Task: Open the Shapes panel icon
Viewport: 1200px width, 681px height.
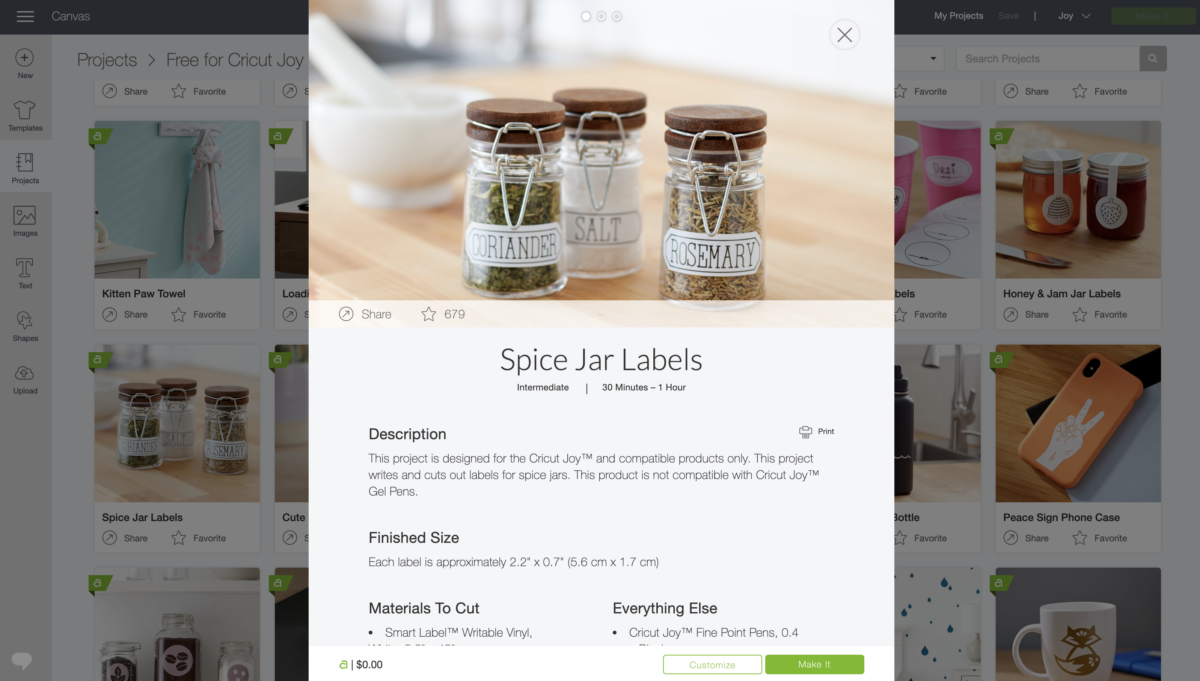Action: (x=25, y=320)
